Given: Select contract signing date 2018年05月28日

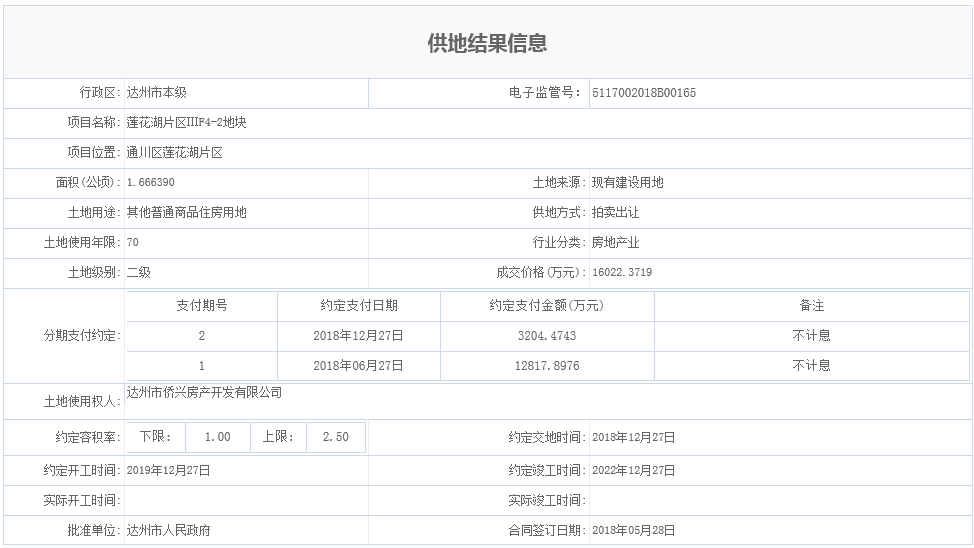Looking at the screenshot, I should (634, 530).
